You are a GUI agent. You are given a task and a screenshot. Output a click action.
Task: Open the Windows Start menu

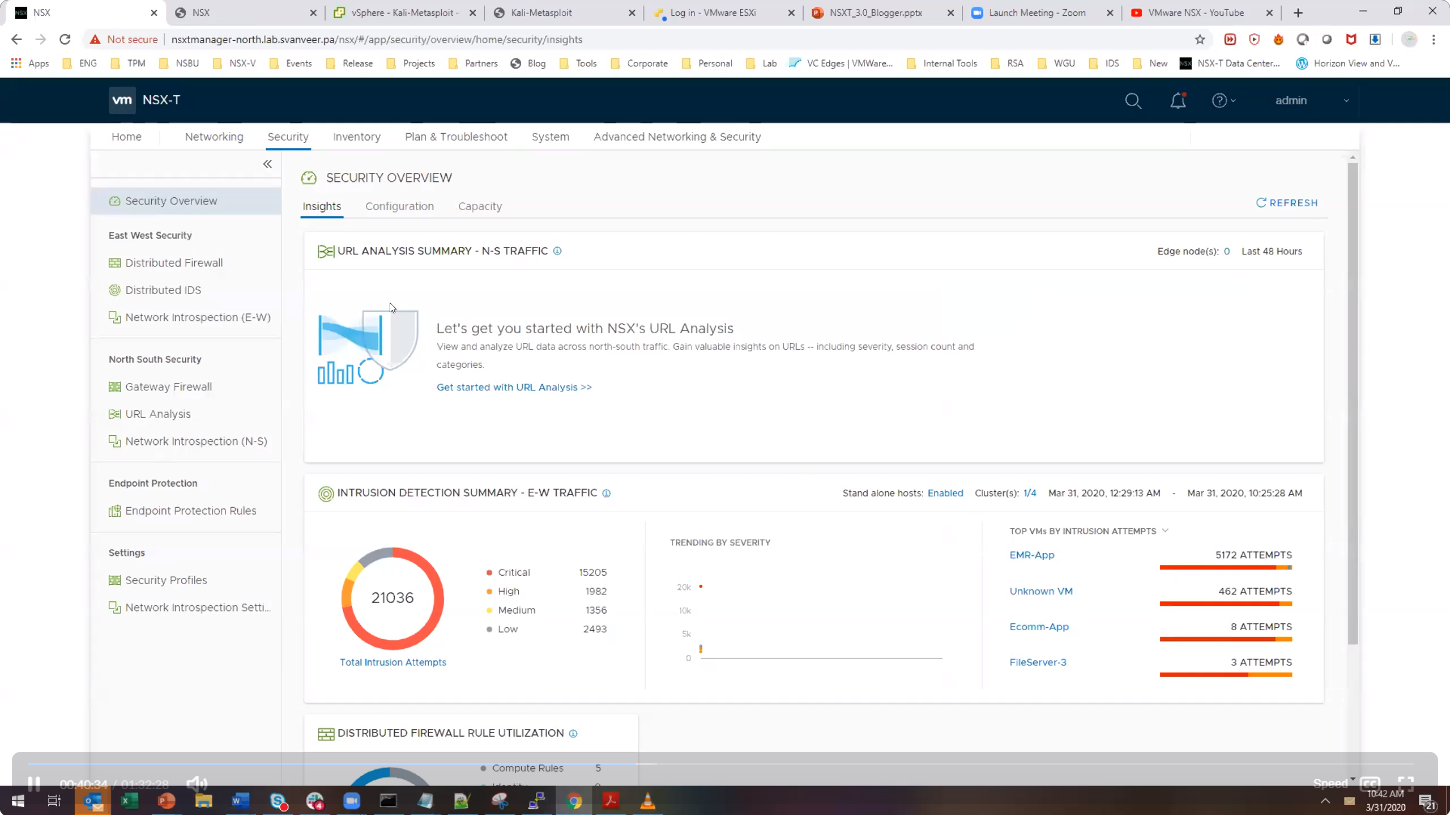pos(17,801)
